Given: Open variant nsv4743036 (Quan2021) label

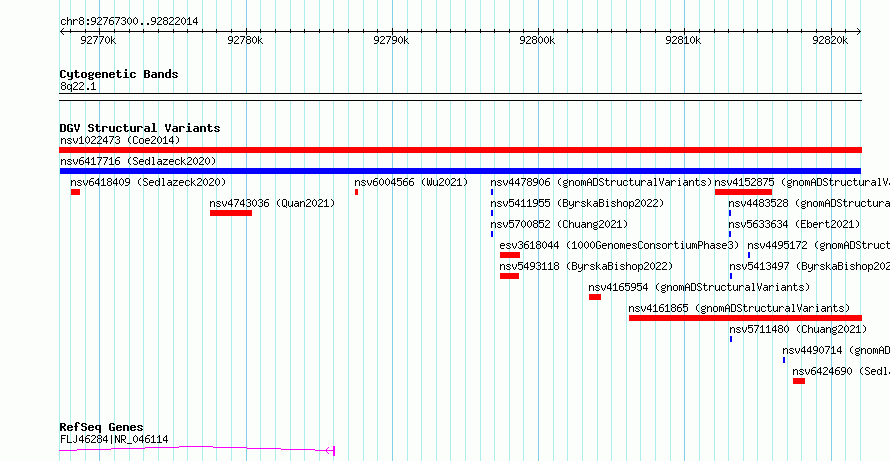Looking at the screenshot, I should (x=272, y=203).
